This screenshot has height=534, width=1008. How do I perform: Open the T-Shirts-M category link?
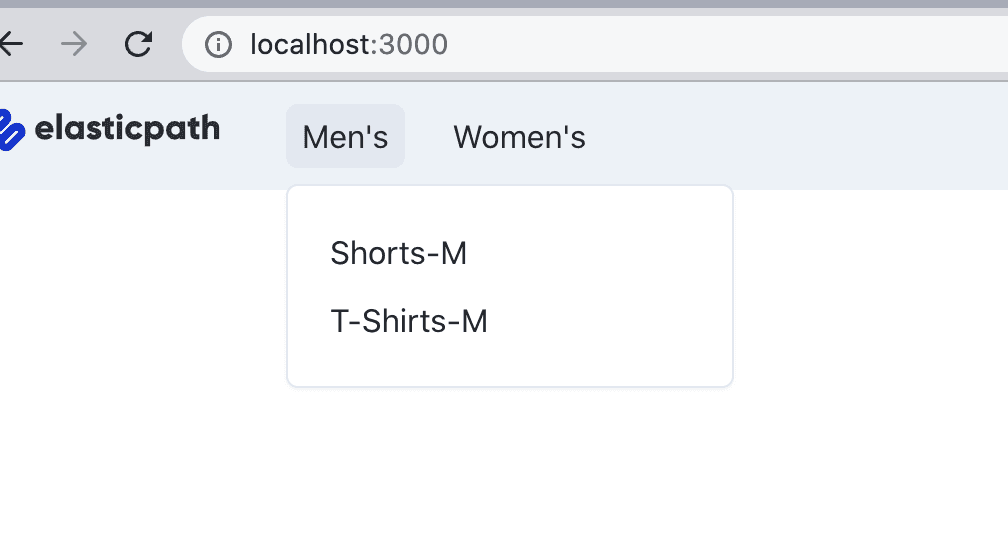tap(409, 322)
